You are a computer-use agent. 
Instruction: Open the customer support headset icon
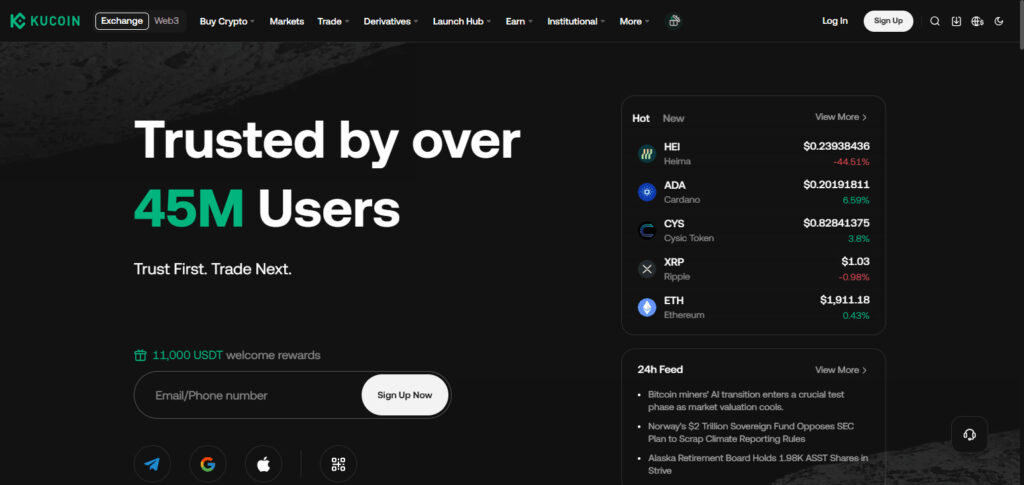[x=970, y=435]
